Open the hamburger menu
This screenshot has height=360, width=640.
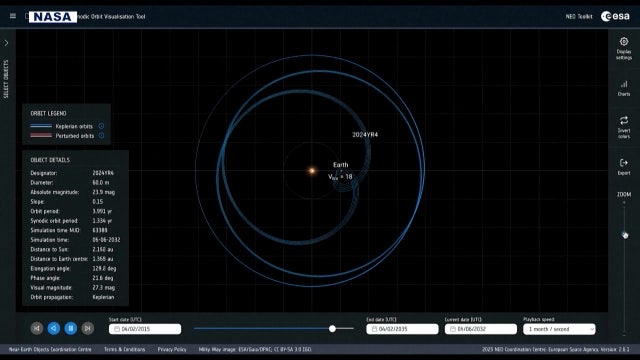[x=13, y=16]
